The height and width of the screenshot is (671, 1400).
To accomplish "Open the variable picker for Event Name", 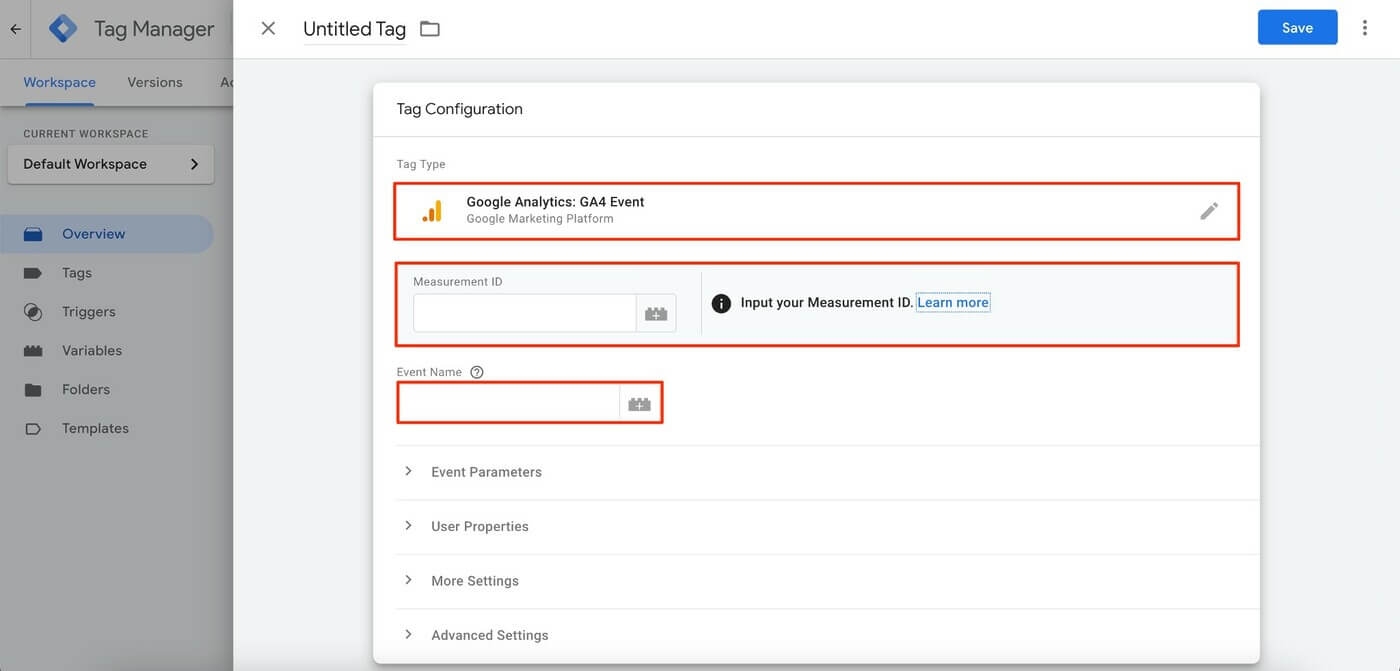I will tap(640, 403).
